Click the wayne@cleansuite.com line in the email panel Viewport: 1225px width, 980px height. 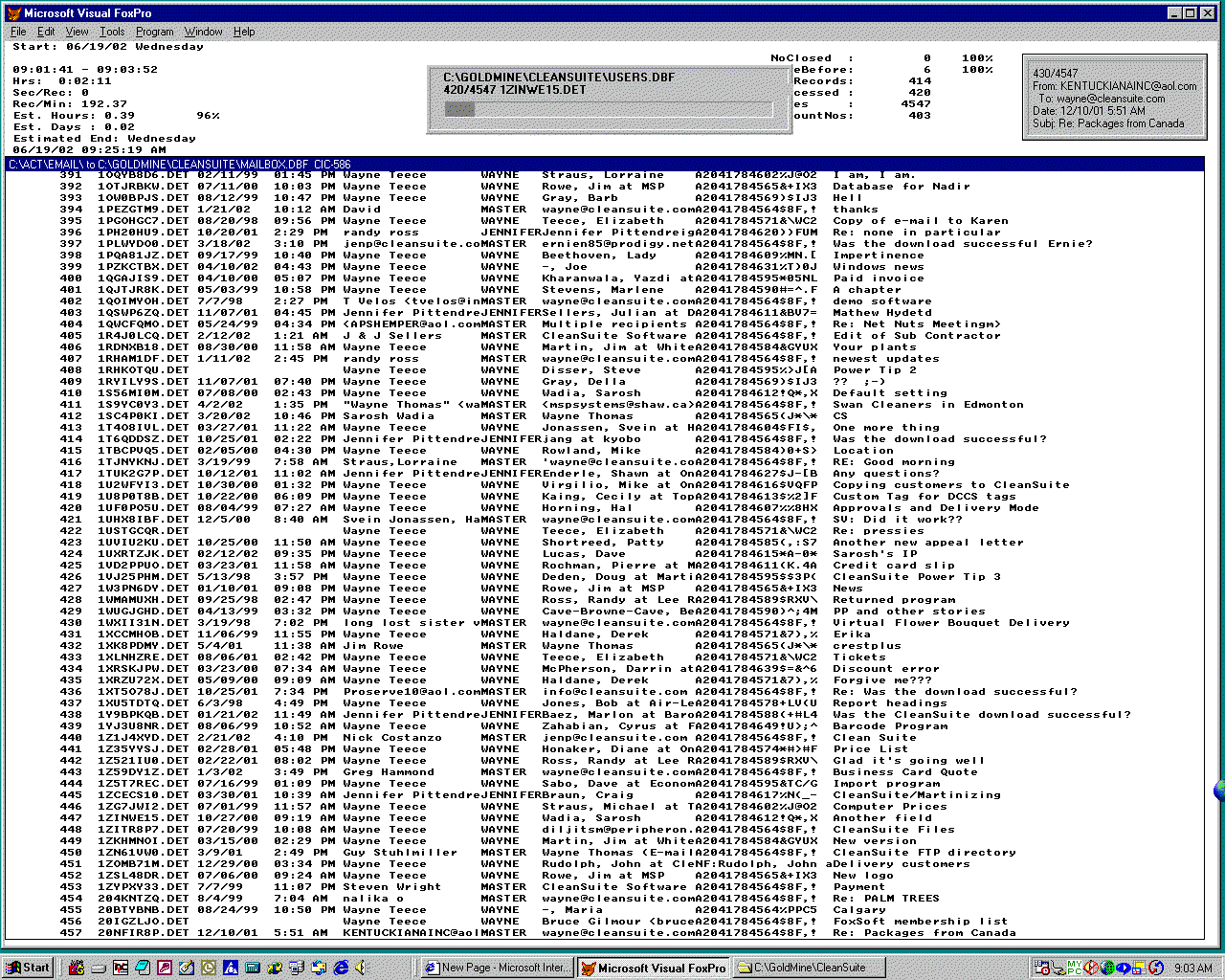[1102, 99]
